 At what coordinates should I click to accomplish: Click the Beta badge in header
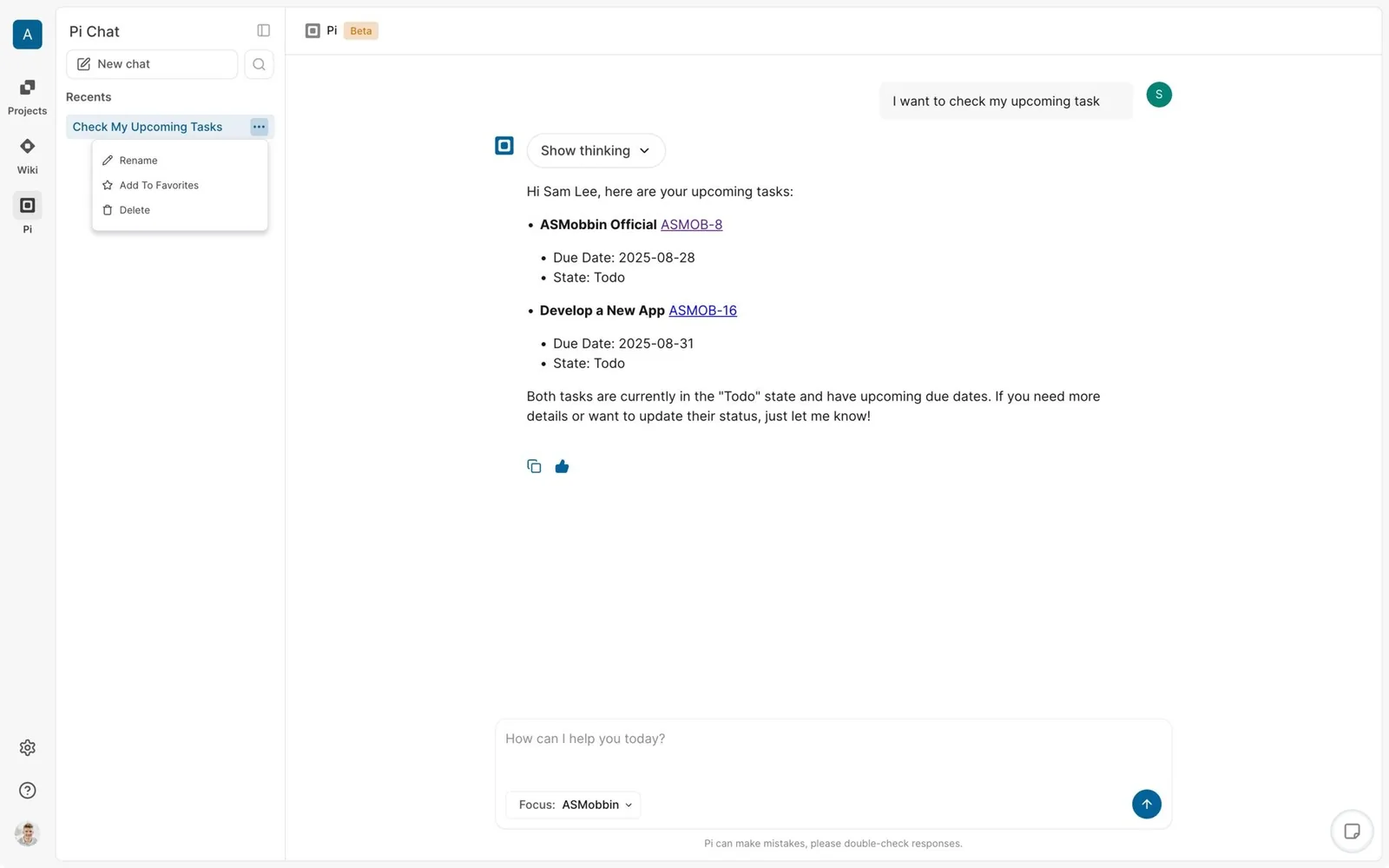[361, 30]
